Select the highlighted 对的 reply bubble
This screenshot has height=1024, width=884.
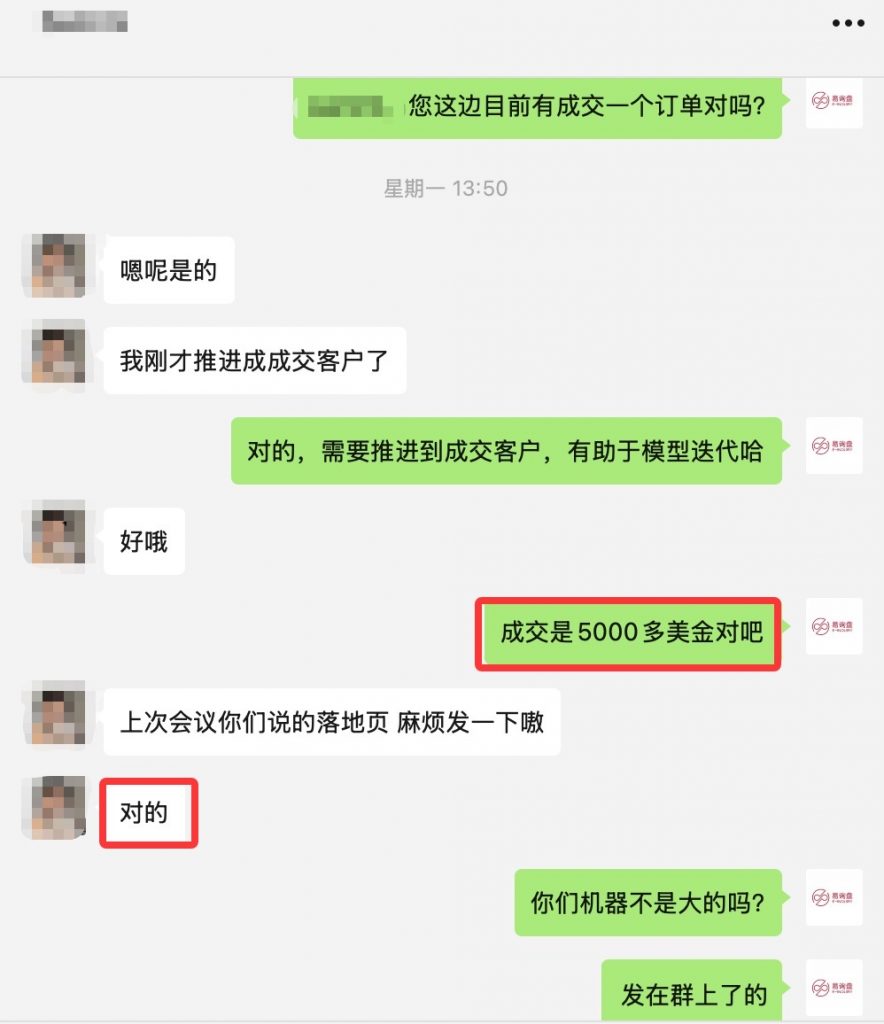(x=148, y=812)
